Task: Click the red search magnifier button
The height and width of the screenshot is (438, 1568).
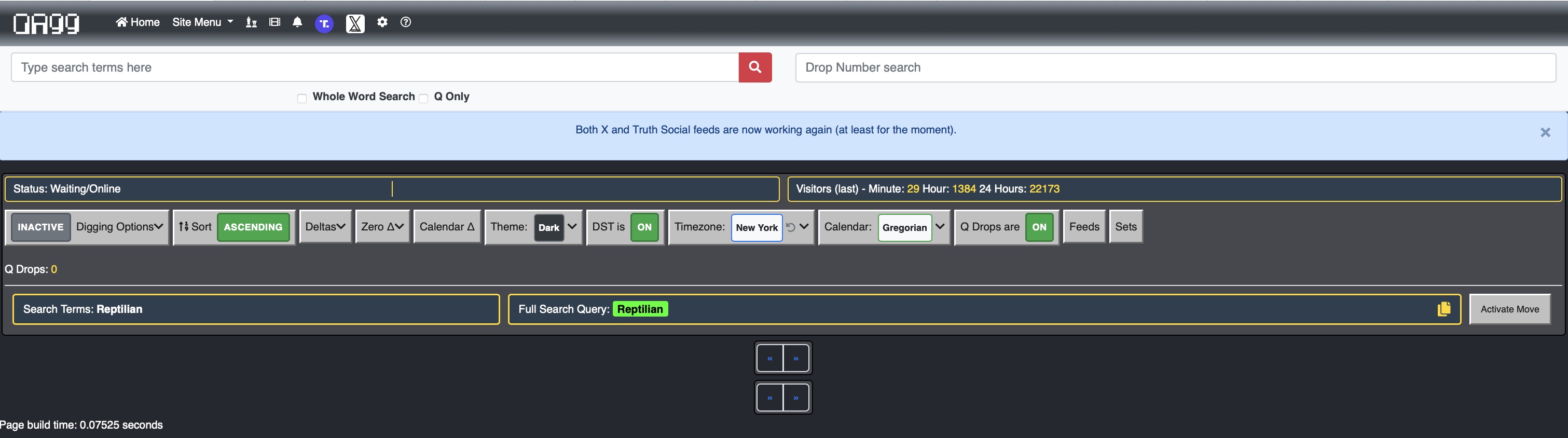Action: pos(755,67)
